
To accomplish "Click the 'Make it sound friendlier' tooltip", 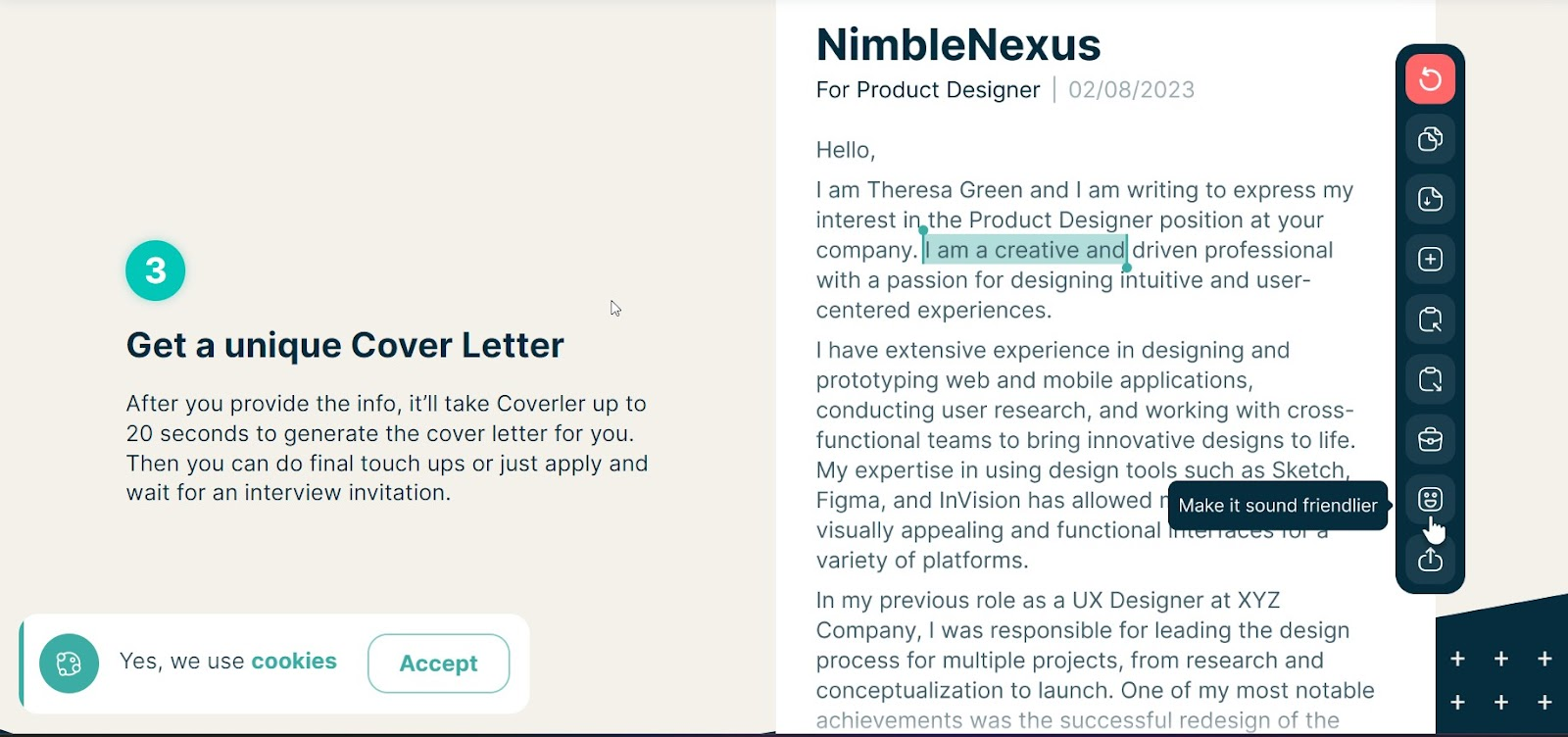I will click(1278, 506).
